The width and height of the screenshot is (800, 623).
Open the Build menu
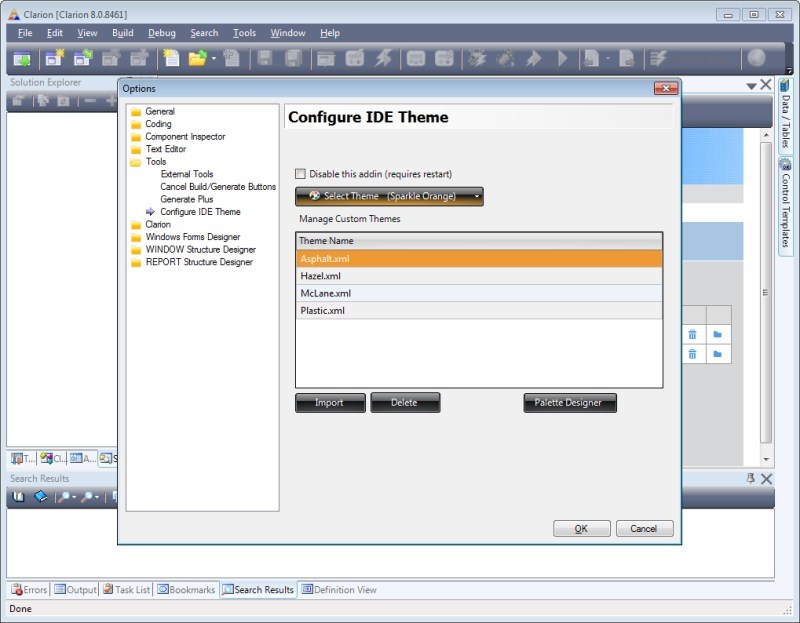[x=122, y=33]
